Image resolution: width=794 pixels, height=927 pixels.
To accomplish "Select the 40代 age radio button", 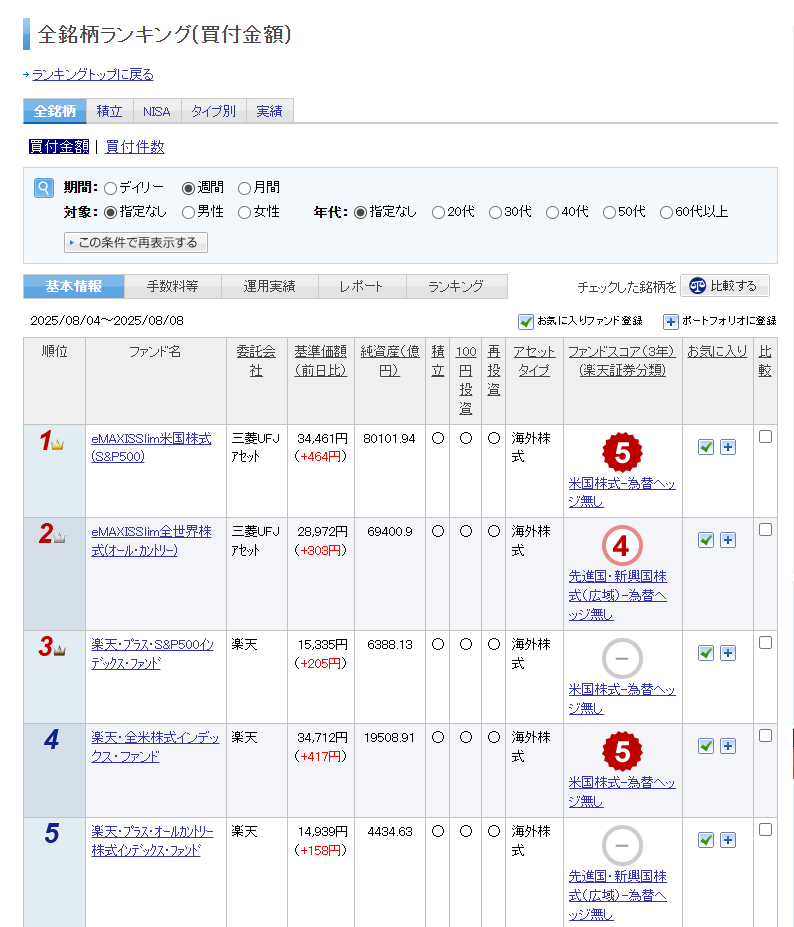I will coord(552,213).
